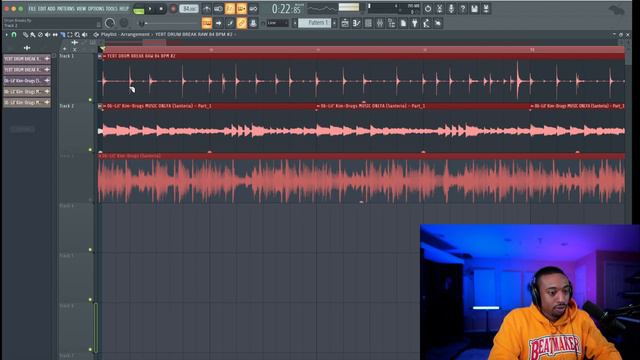Viewport: 640px width, 360px height.
Task: Toggle the playlist magnet snap icon
Action: coord(14,35)
